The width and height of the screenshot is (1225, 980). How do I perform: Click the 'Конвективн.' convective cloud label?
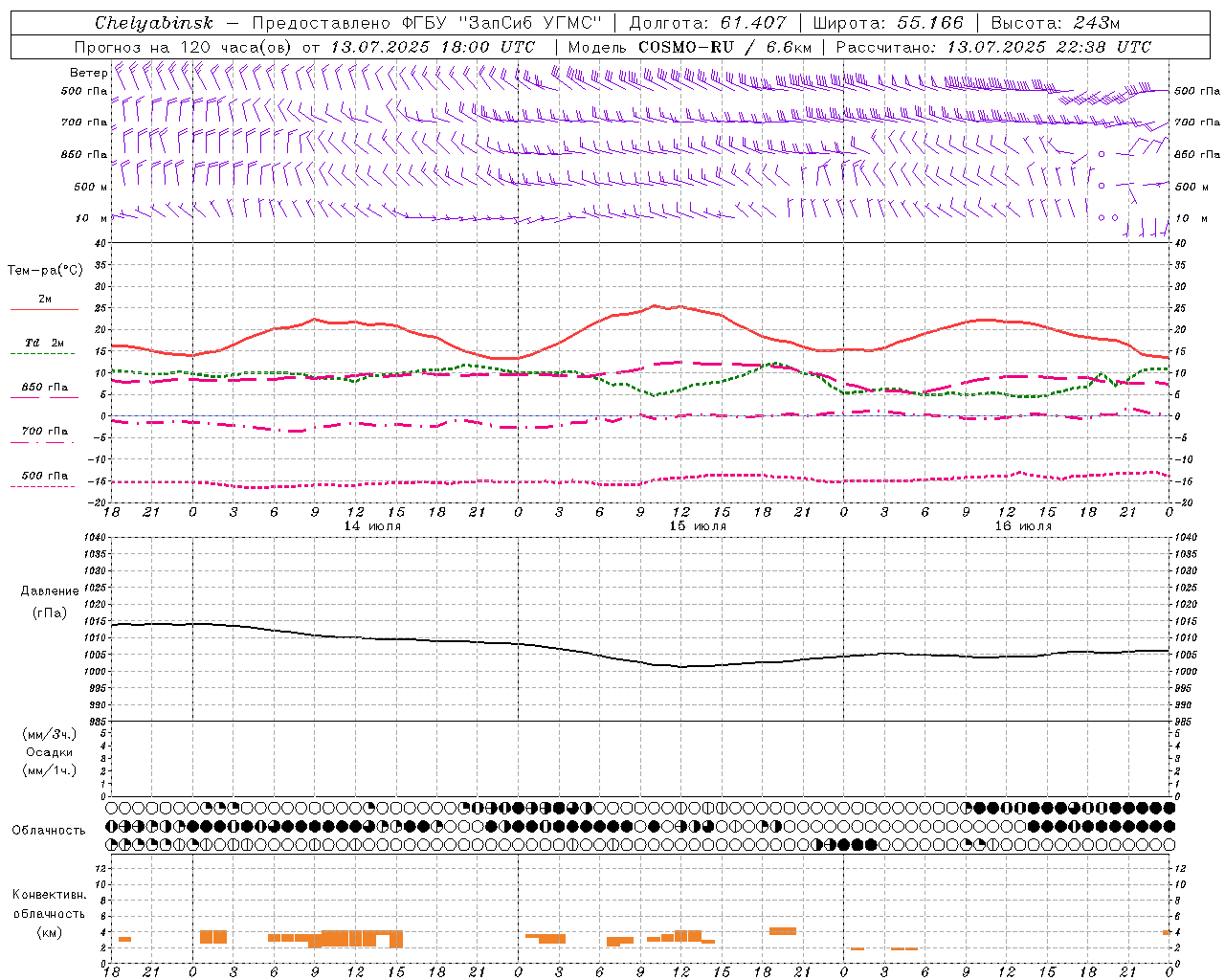[50, 895]
